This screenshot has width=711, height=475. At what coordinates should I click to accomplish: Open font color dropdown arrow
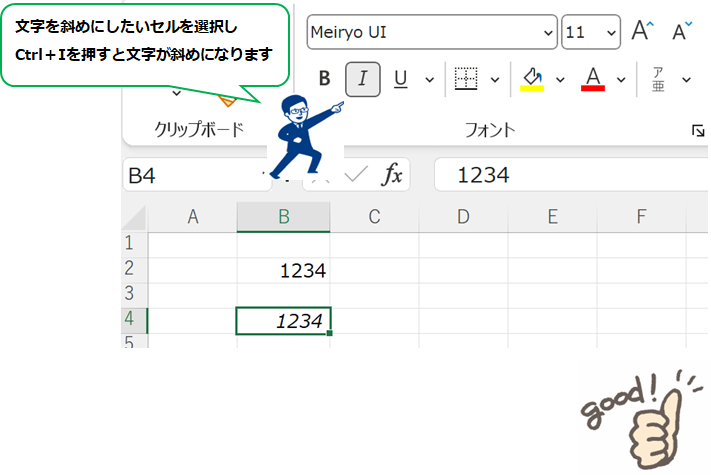[x=621, y=79]
